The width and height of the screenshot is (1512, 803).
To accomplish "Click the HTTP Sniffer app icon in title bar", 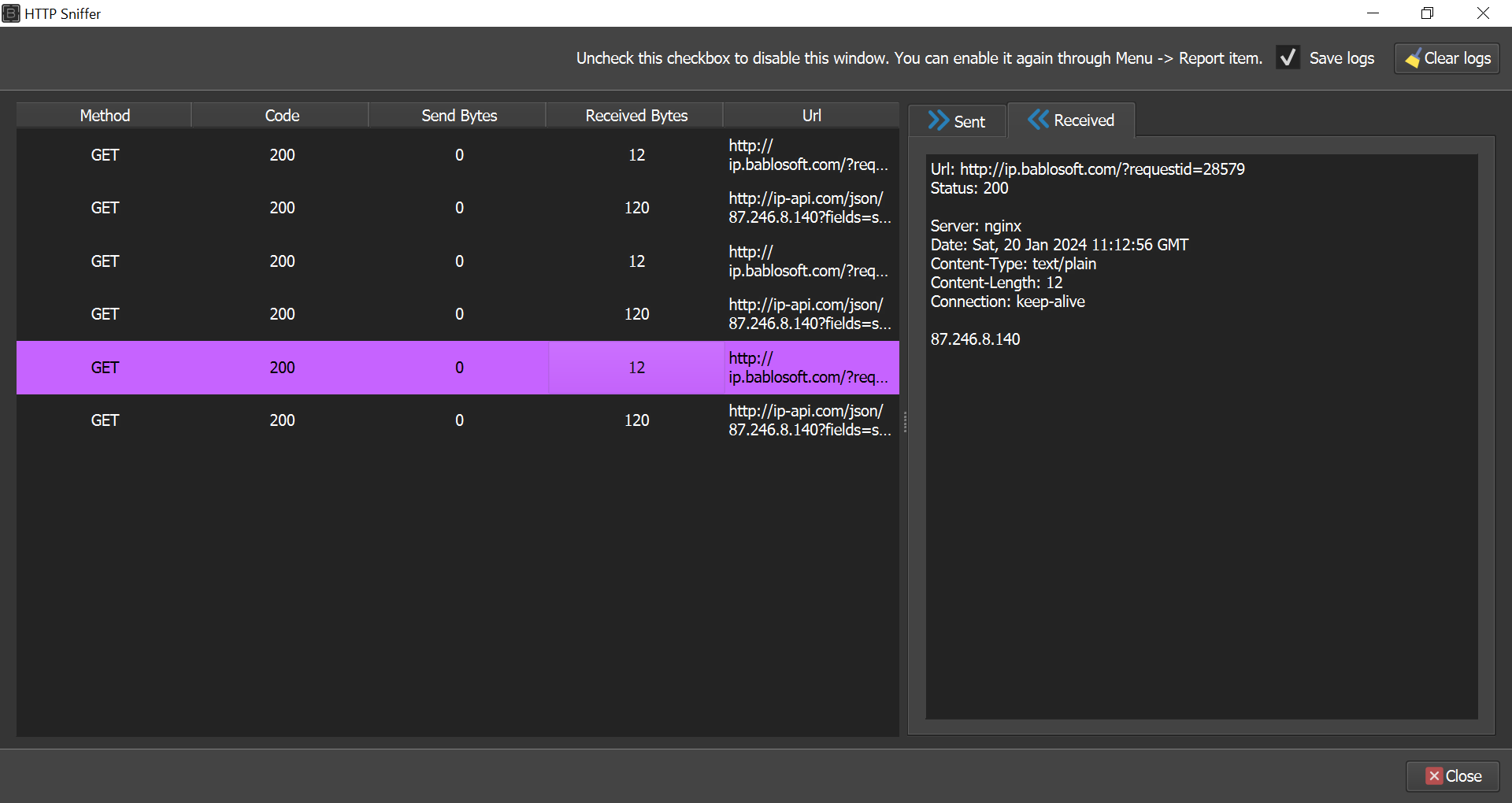I will coord(11,13).
